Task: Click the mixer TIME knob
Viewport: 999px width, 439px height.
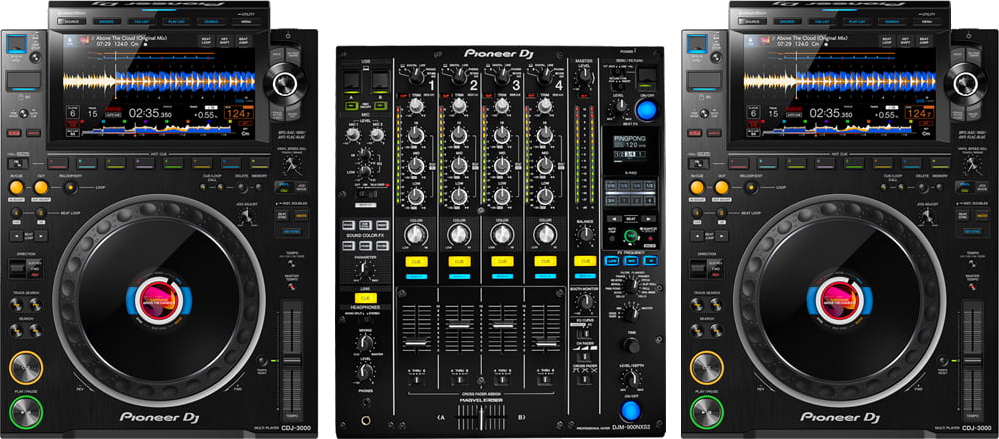Action: pos(631,345)
